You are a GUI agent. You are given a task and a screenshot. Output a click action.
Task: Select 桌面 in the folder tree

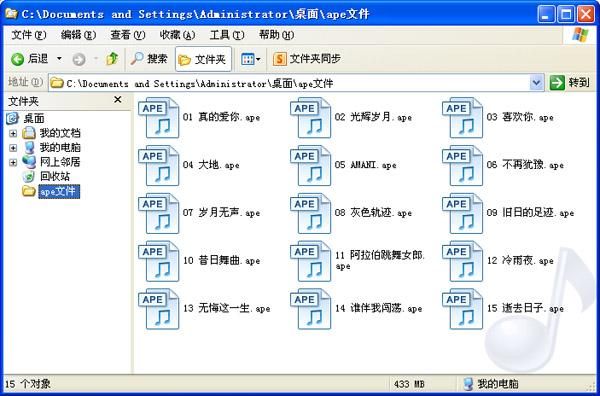pyautogui.click(x=34, y=119)
